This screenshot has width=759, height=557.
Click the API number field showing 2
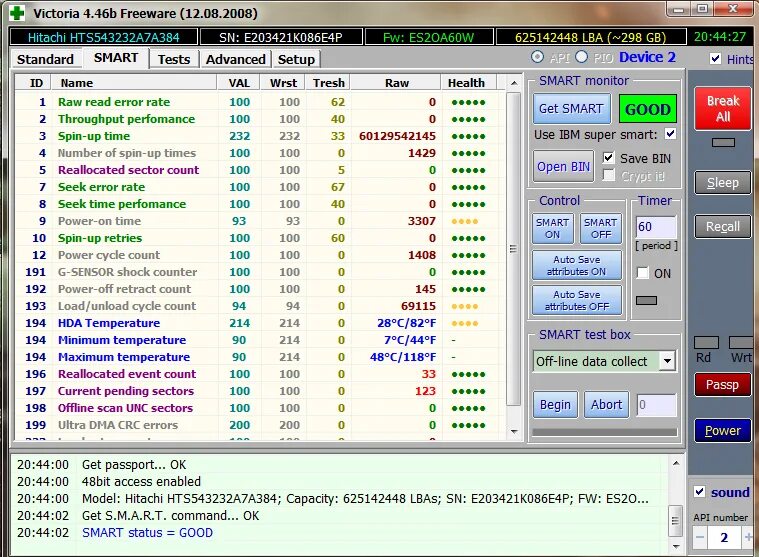[724, 537]
